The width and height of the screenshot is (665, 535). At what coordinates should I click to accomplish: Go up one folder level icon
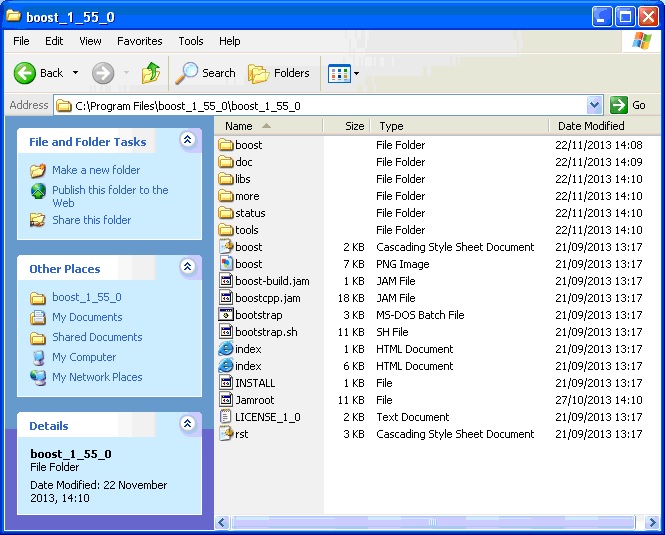151,73
